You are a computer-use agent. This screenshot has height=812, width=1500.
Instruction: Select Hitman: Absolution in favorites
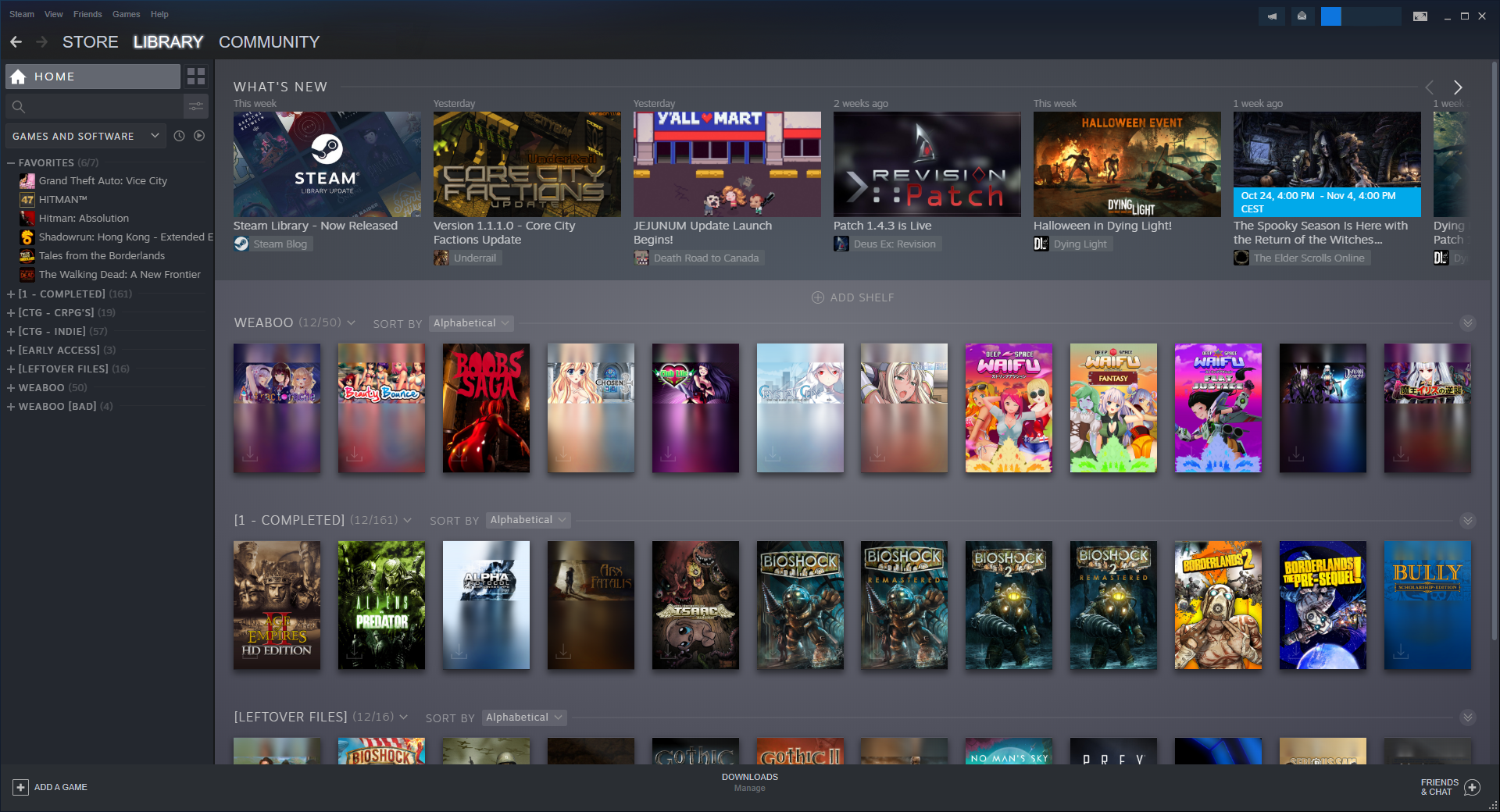84,219
